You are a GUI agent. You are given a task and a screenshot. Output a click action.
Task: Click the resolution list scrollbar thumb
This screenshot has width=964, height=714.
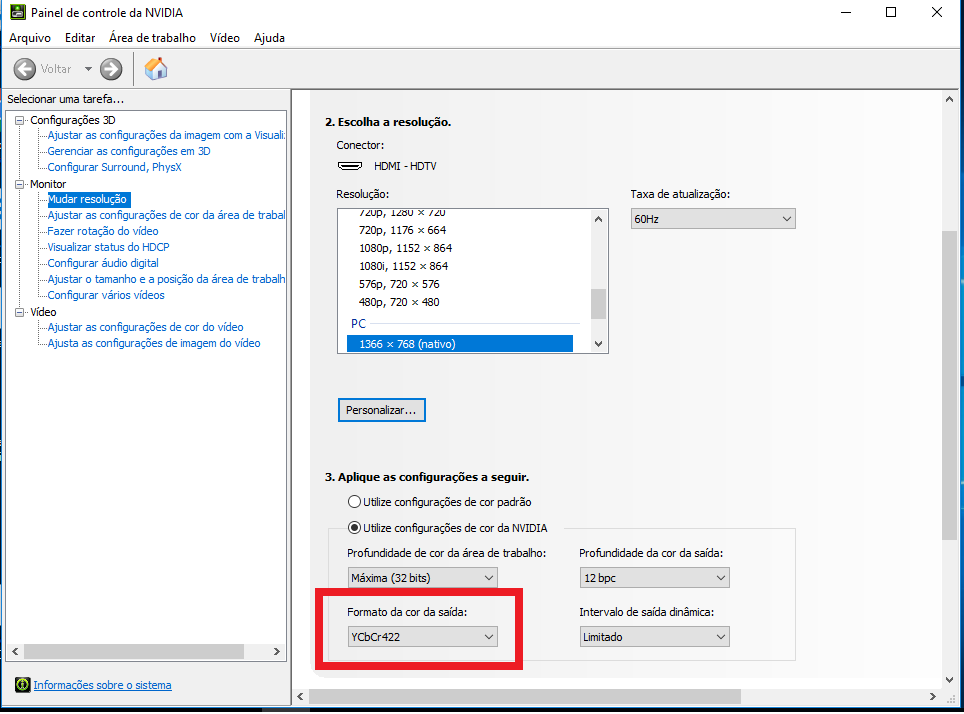(x=599, y=304)
